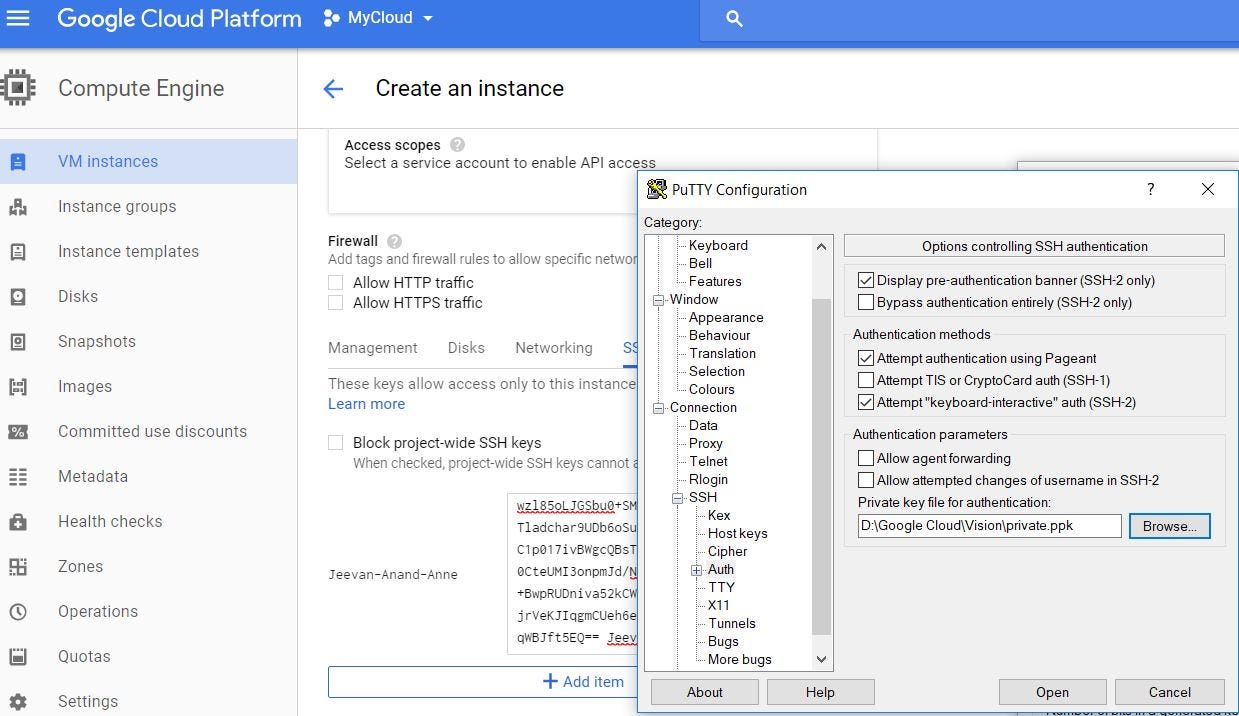This screenshot has width=1239, height=716.
Task: Click category tree scroll down arrow
Action: 822,660
